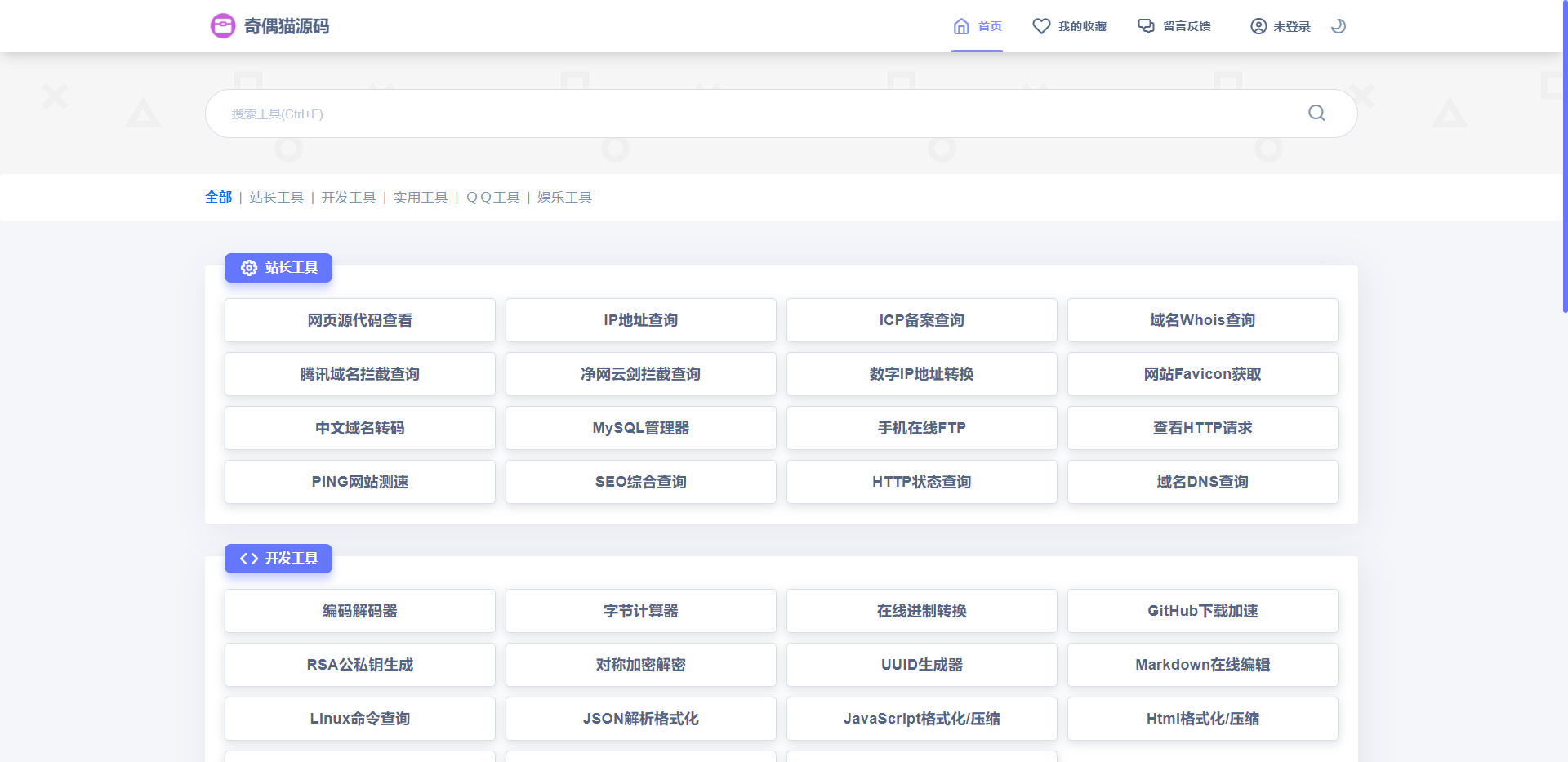The width and height of the screenshot is (1568, 762).
Task: Open the 腾讯域名拦截查询 tool
Action: point(360,374)
